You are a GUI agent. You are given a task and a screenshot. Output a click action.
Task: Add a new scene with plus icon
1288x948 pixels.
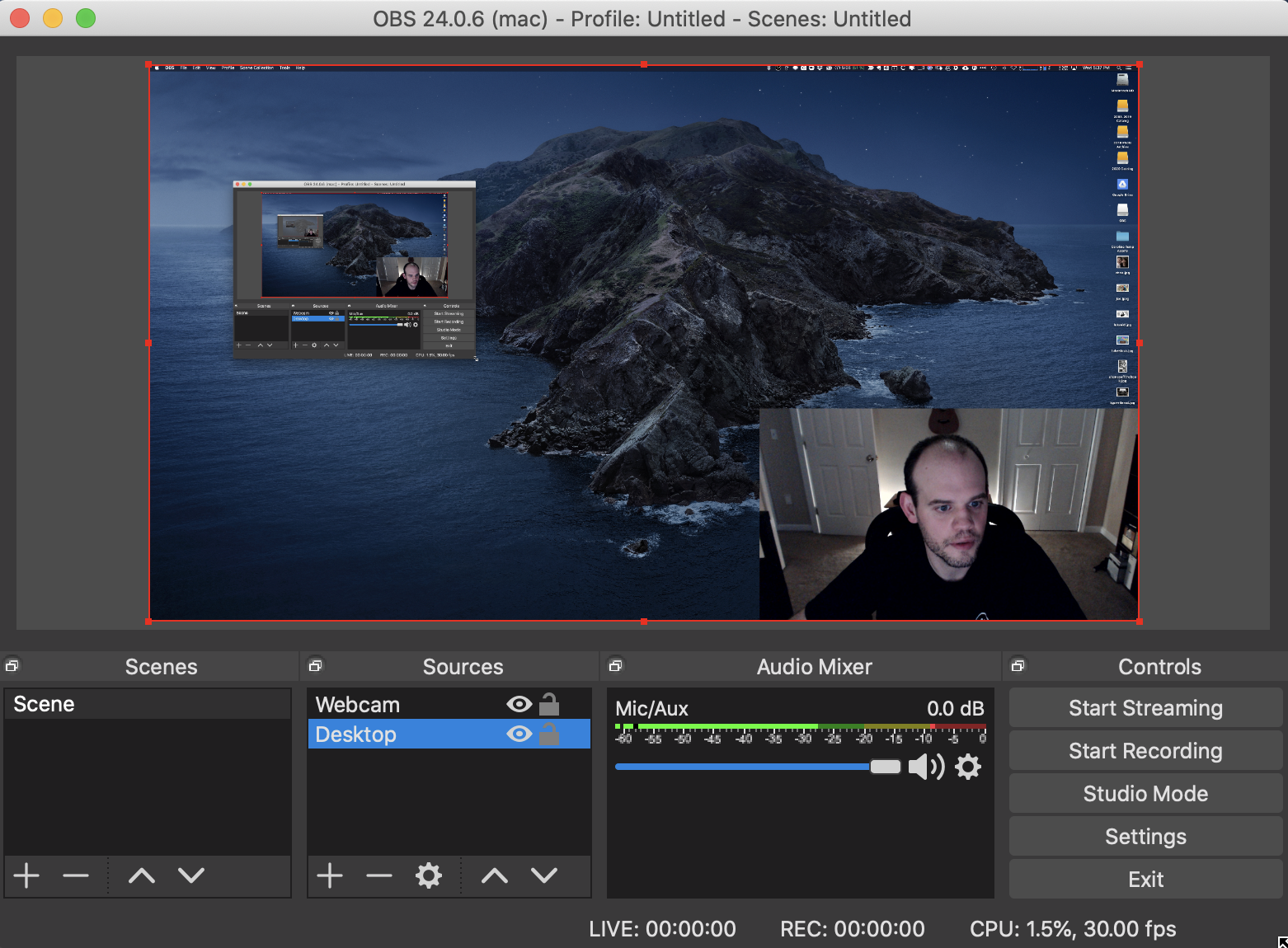pos(26,875)
